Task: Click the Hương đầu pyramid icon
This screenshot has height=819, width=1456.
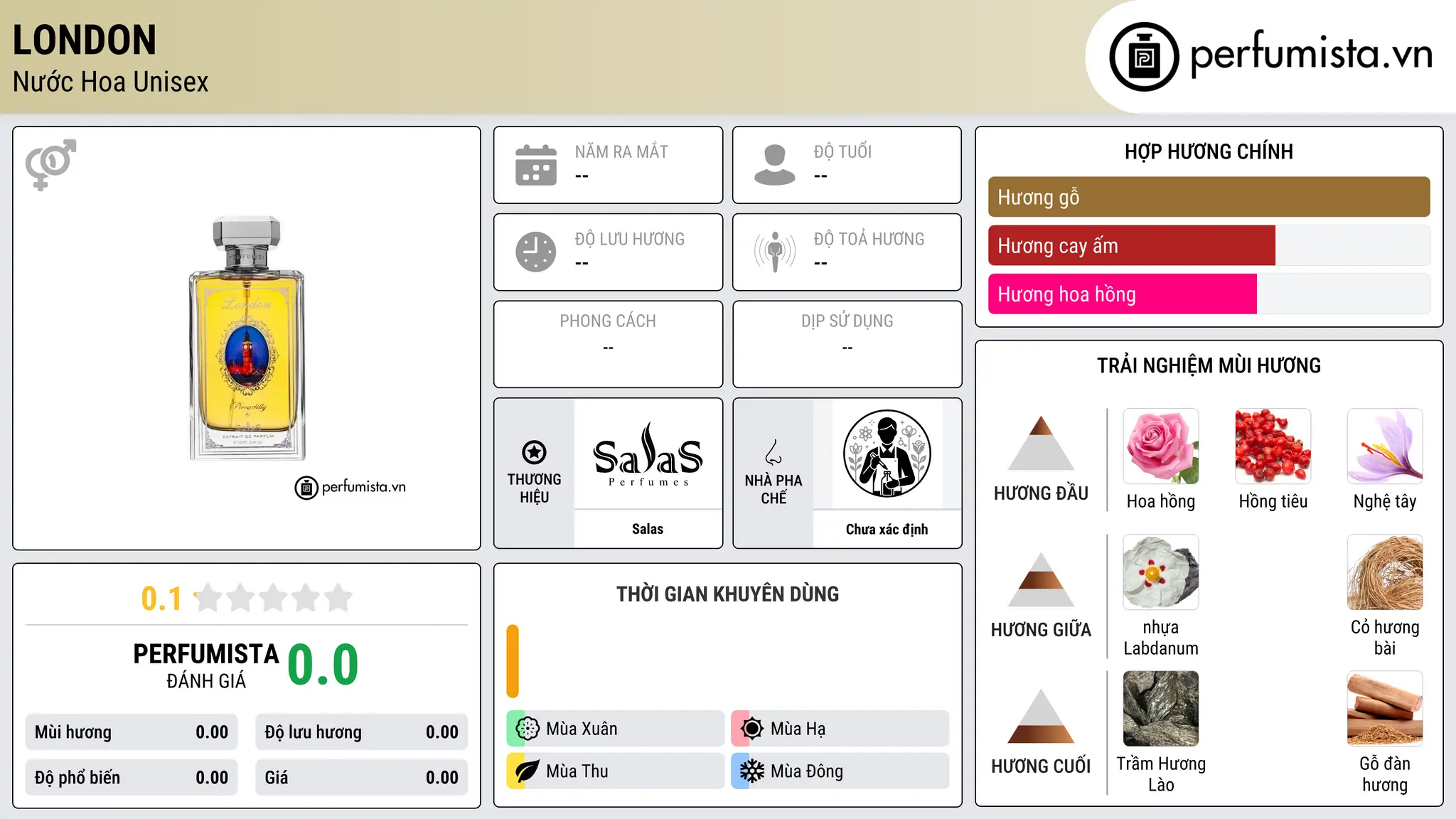Action: coord(1041,443)
